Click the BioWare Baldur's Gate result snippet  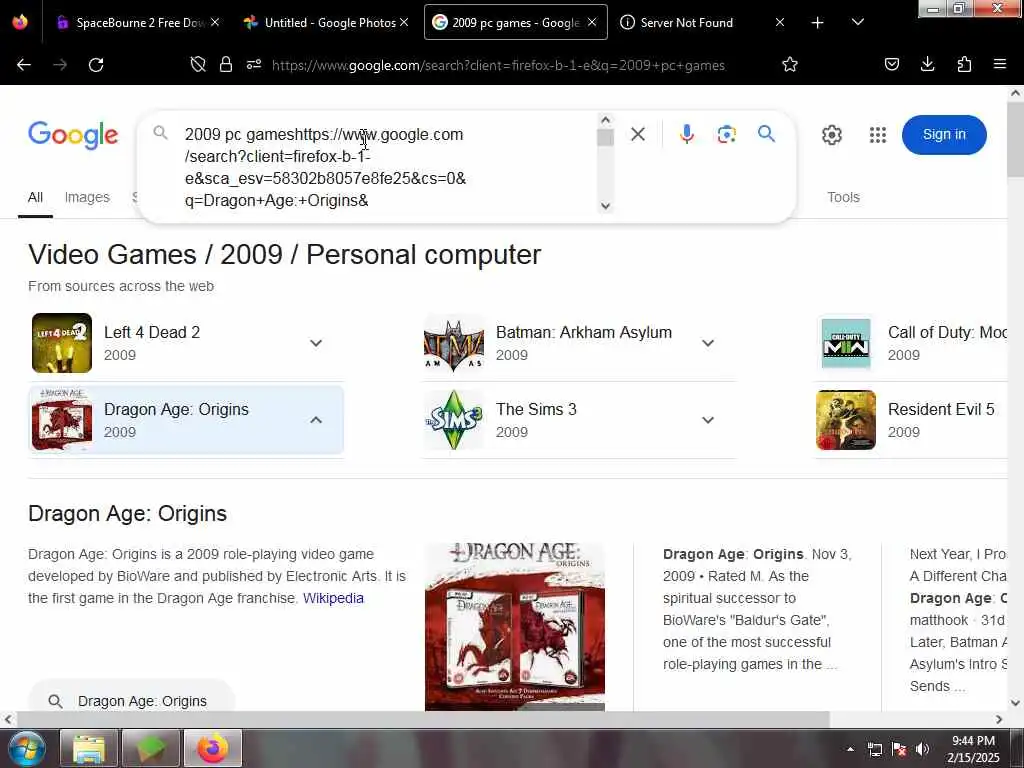(x=758, y=609)
